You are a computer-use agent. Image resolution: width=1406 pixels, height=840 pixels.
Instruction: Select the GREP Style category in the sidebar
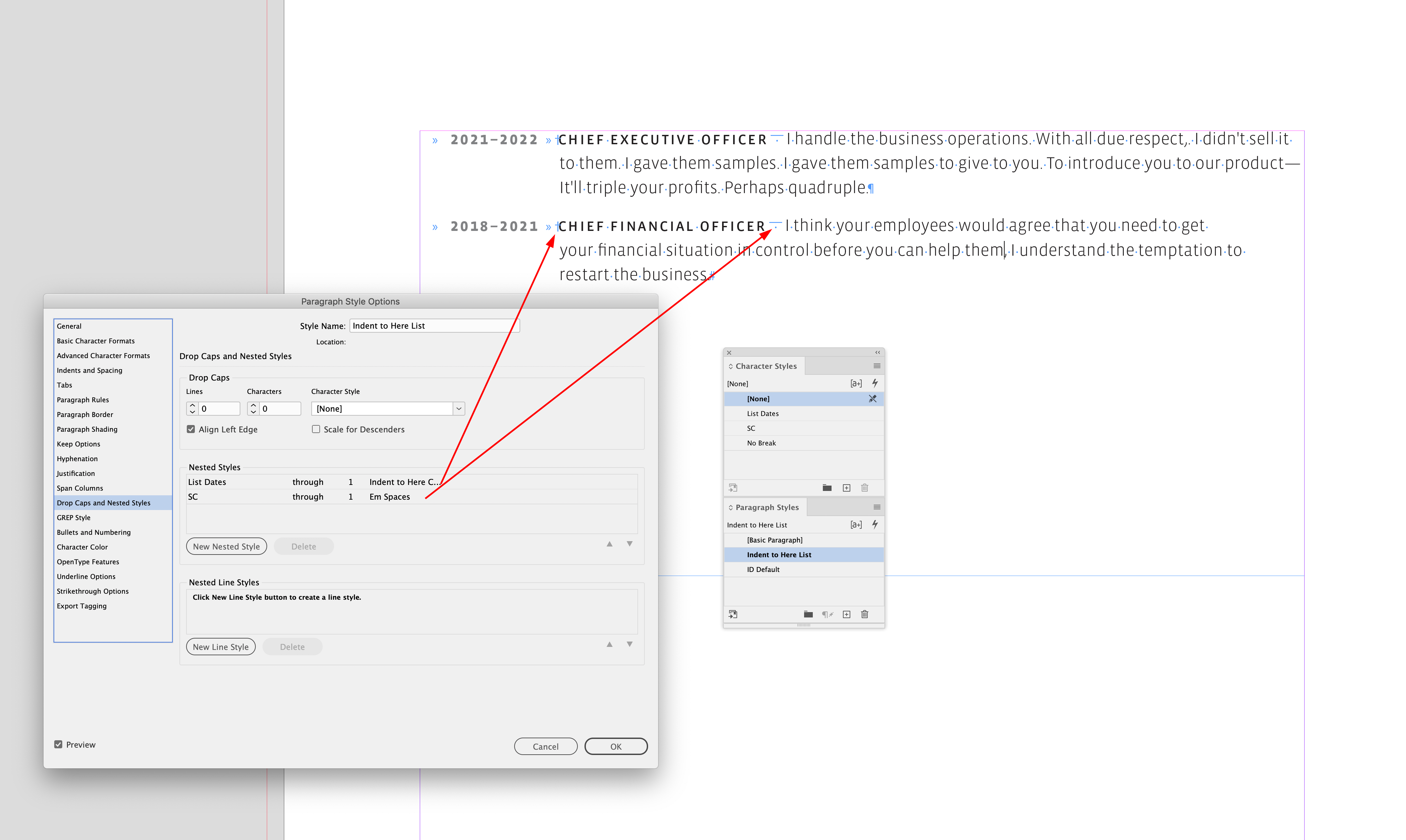point(74,517)
